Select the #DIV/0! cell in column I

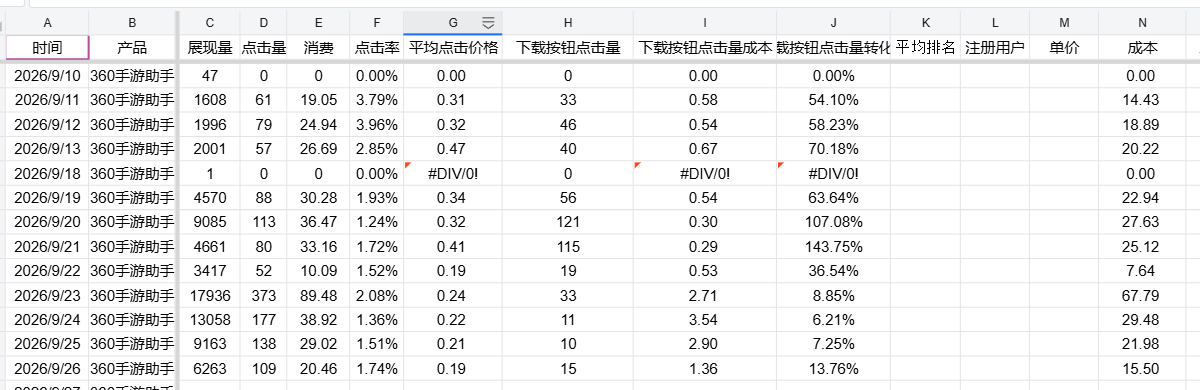(704, 173)
